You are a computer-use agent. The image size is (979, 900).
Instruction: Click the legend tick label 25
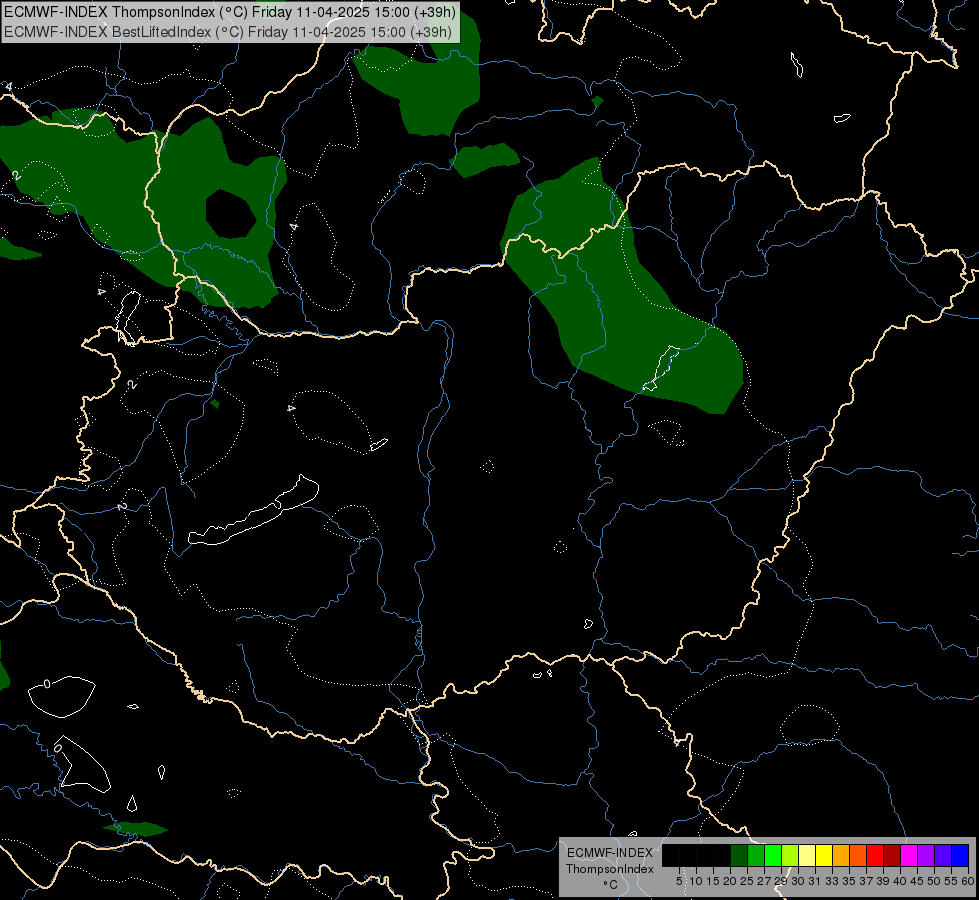click(747, 881)
